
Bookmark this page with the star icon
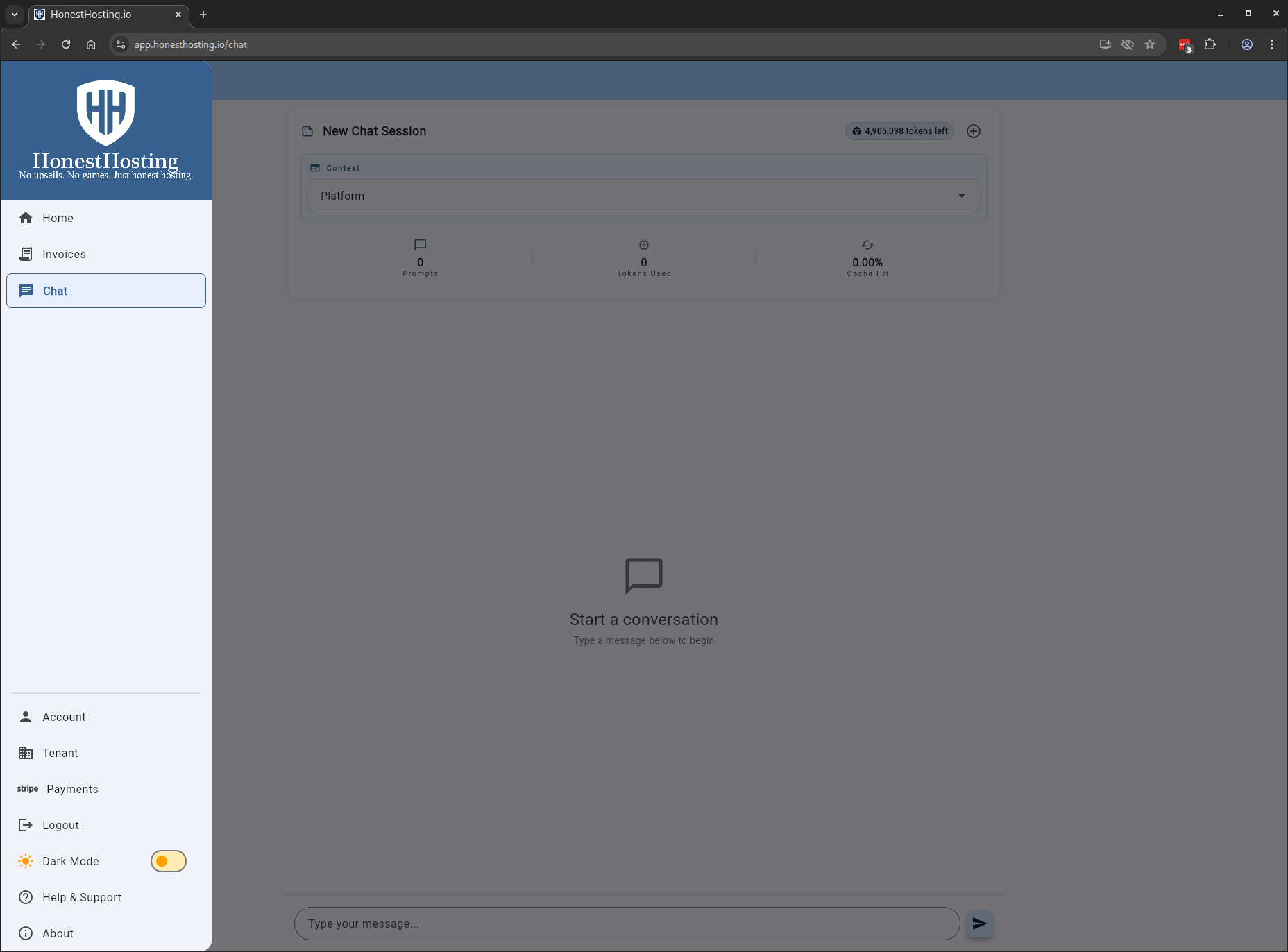(x=1150, y=44)
